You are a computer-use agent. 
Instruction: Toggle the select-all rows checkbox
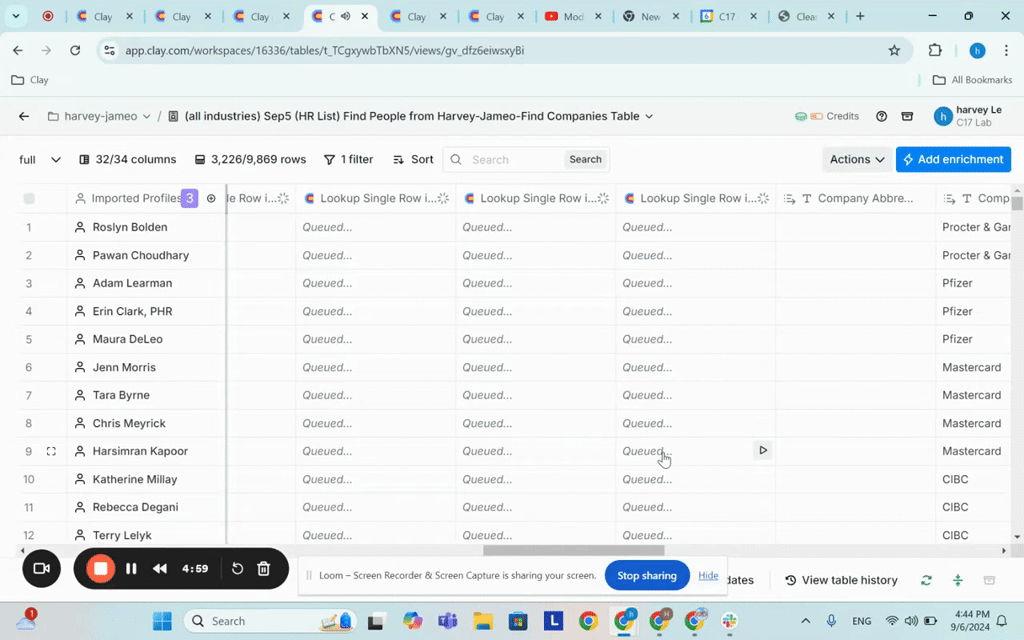point(29,198)
